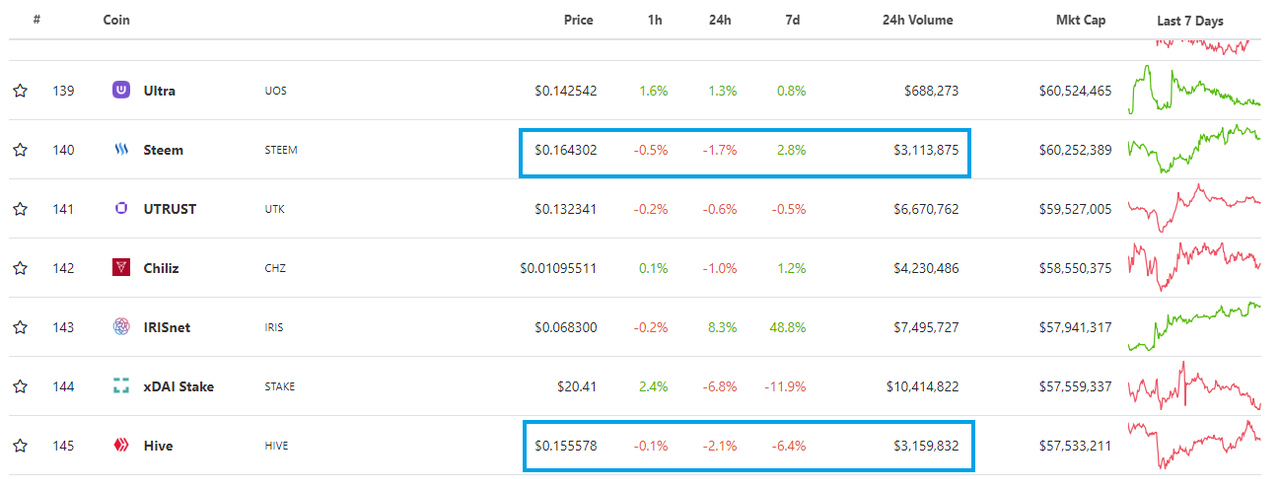The width and height of the screenshot is (1280, 479).
Task: Open the Hive coin page
Action: coord(158,446)
